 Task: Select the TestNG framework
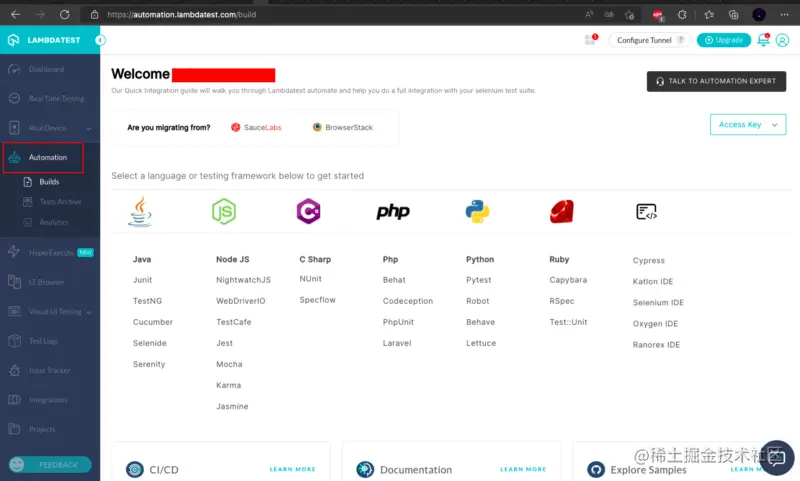147,301
